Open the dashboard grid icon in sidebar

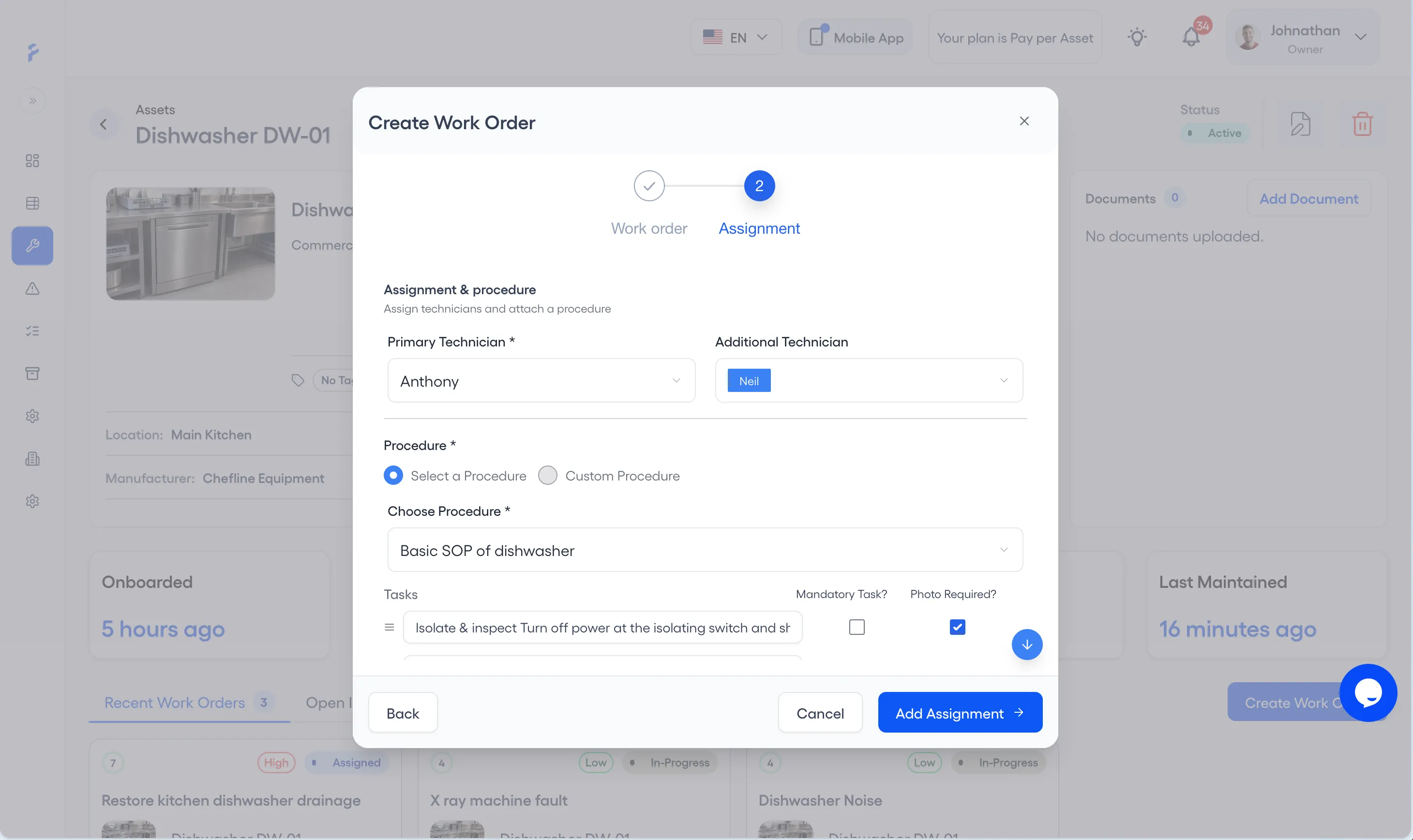tap(32, 161)
